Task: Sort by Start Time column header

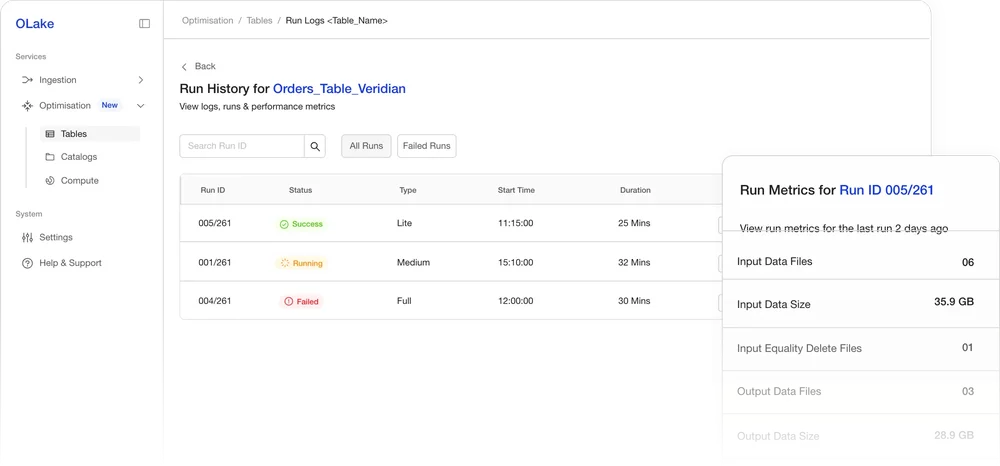Action: pyautogui.click(x=516, y=190)
